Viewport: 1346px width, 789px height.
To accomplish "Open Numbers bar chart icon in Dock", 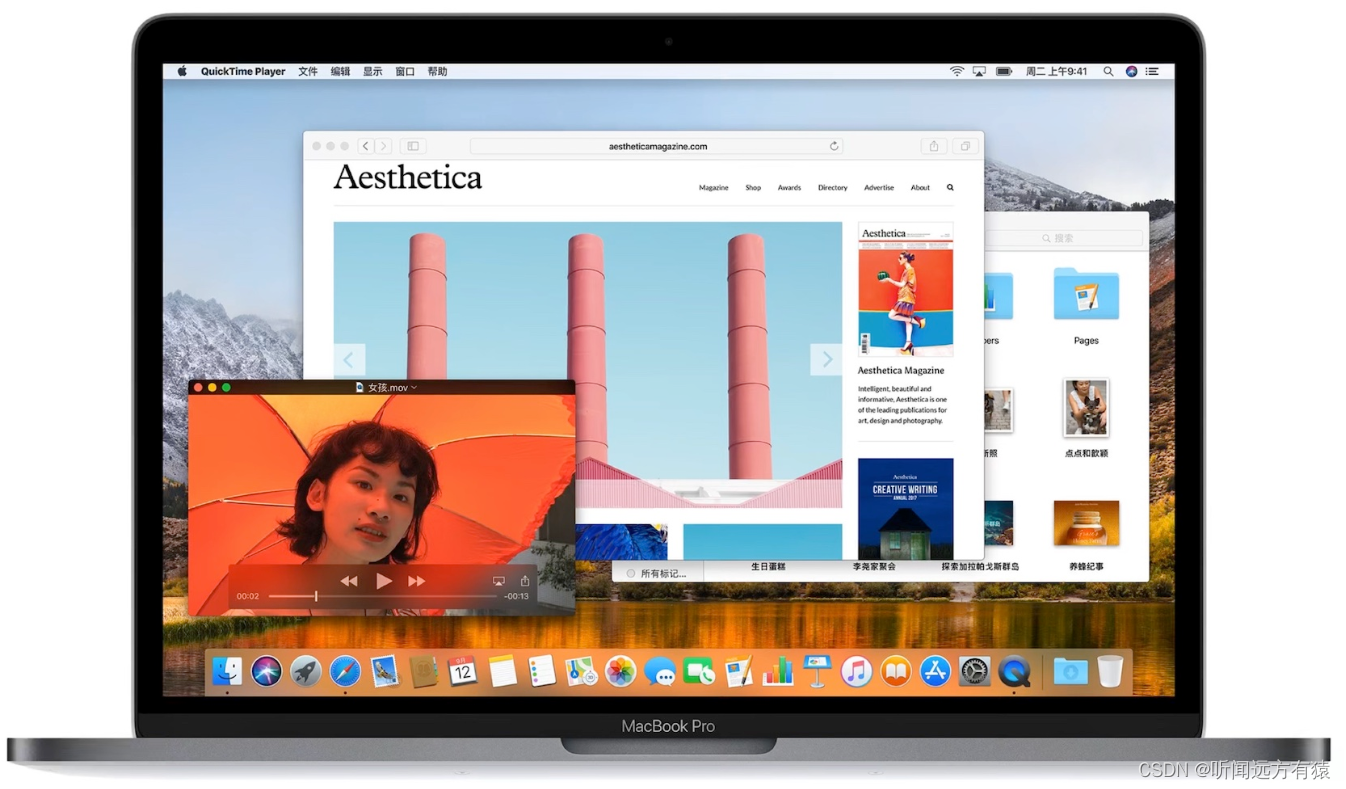I will click(777, 670).
